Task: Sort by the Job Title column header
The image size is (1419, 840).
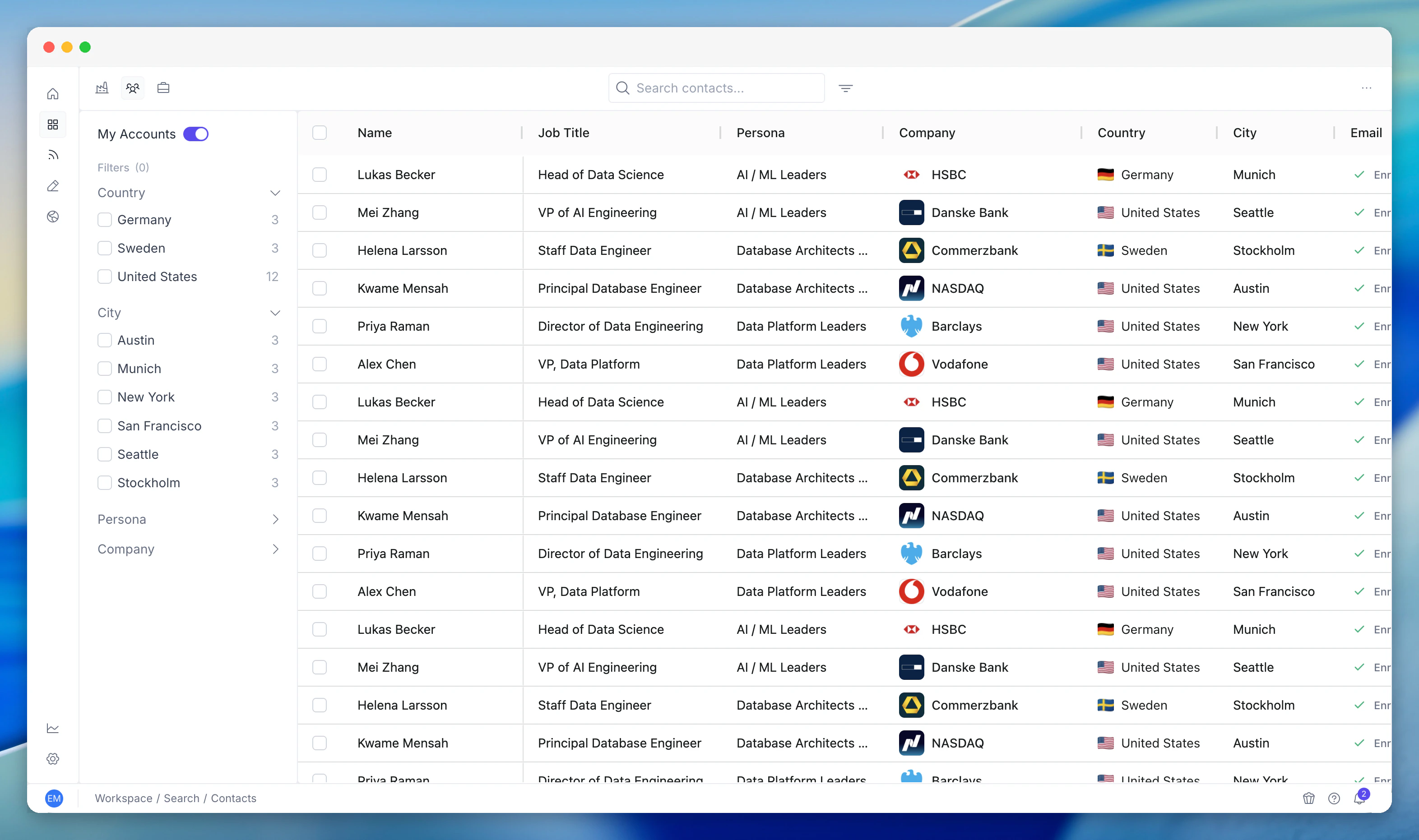Action: click(563, 133)
